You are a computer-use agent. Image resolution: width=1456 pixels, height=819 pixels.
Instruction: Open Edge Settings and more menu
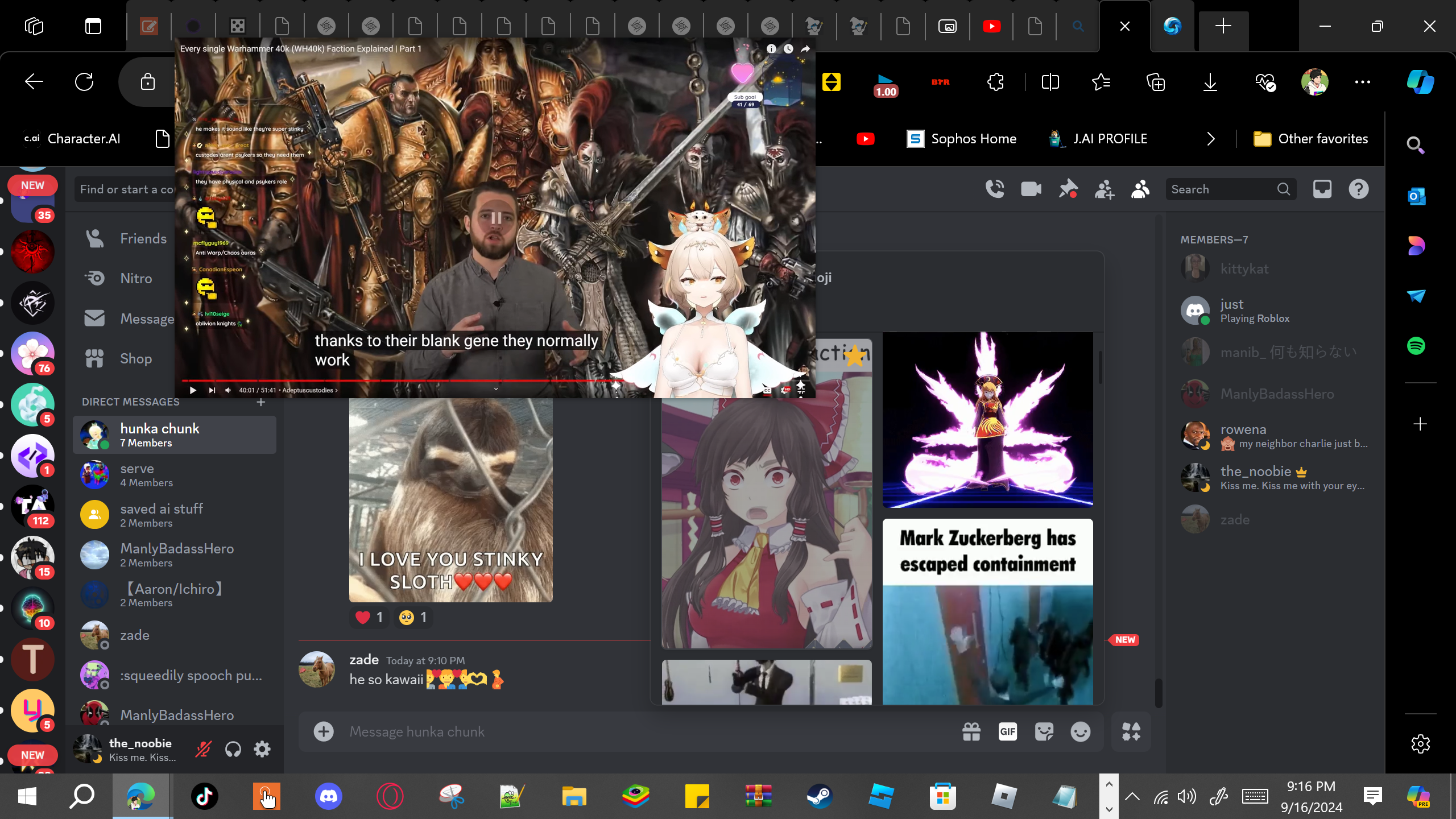[1363, 82]
